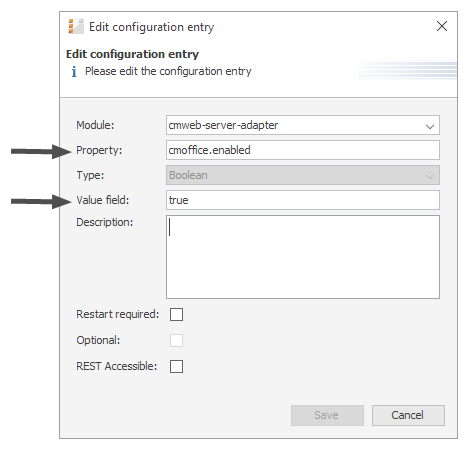
Task: Click the chevron on the Boolean Type dropdown
Action: (430, 176)
